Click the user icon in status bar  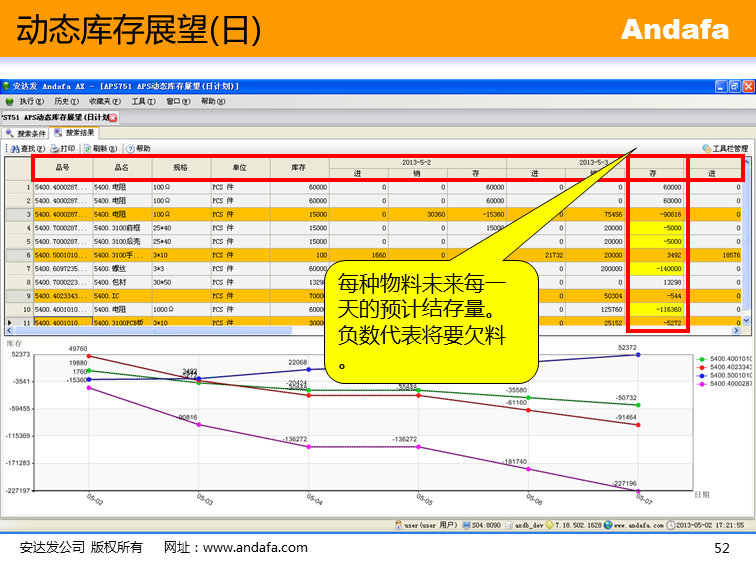pyautogui.click(x=397, y=524)
